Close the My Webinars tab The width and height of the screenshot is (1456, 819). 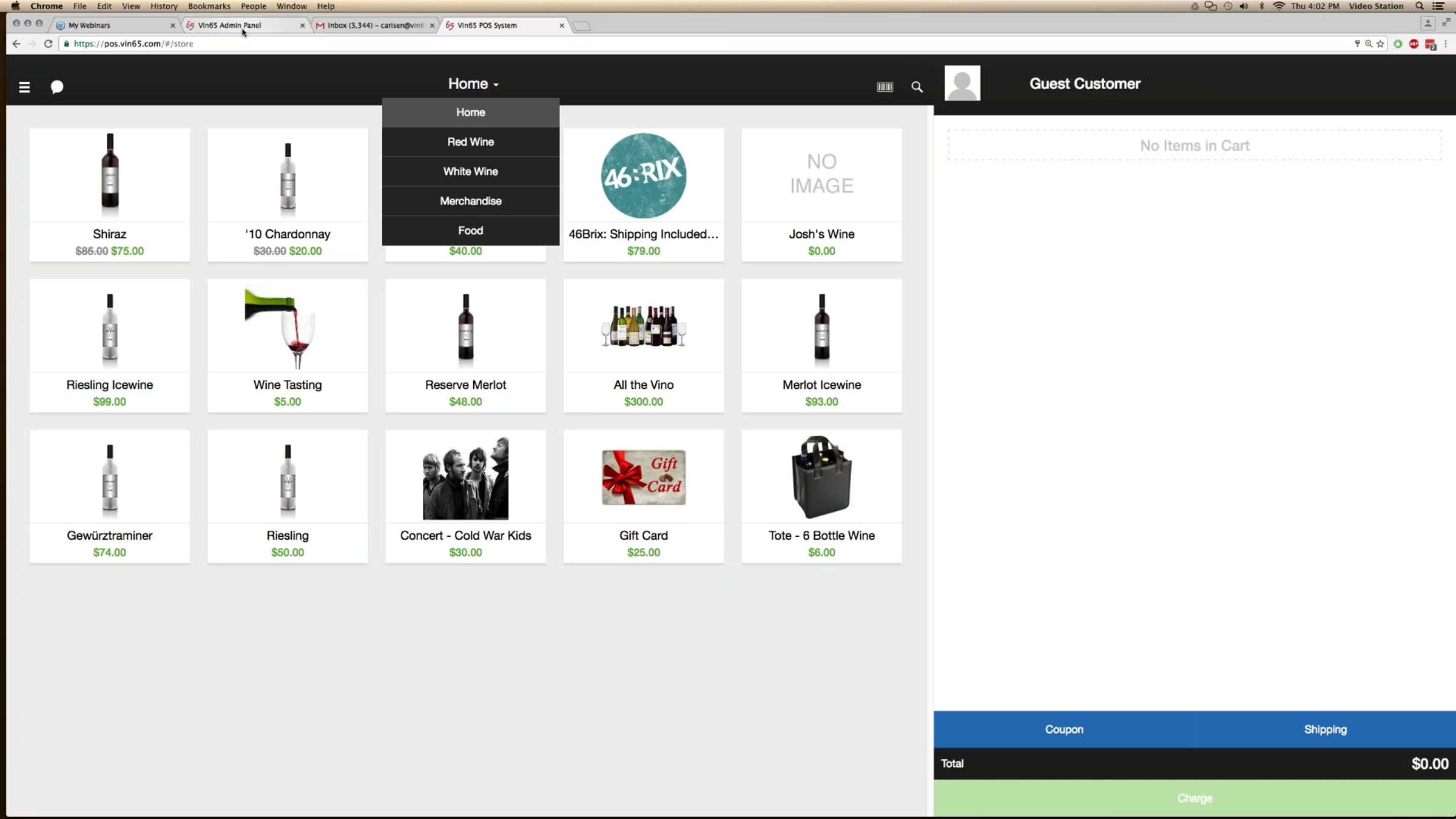click(173, 25)
